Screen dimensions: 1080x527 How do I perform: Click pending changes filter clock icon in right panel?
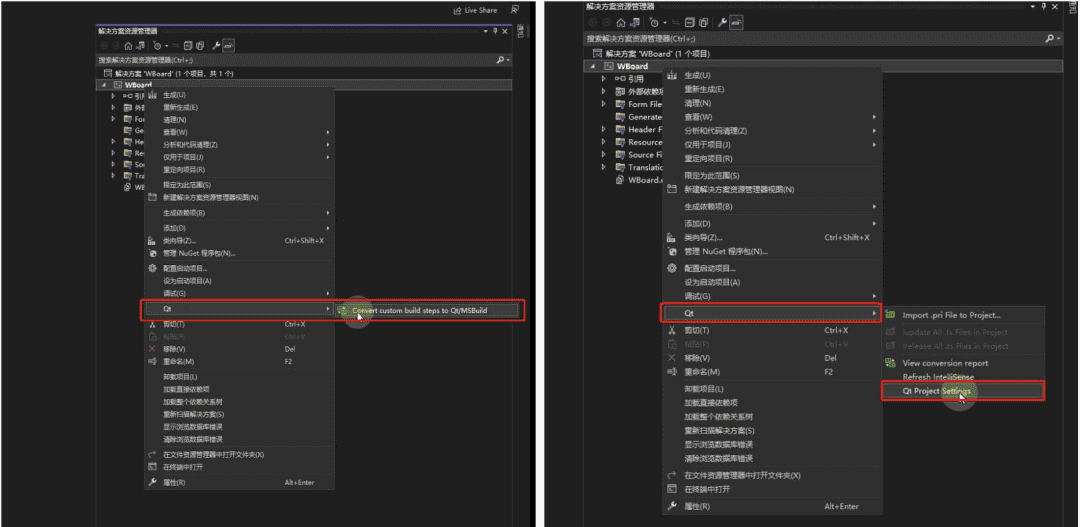[654, 23]
